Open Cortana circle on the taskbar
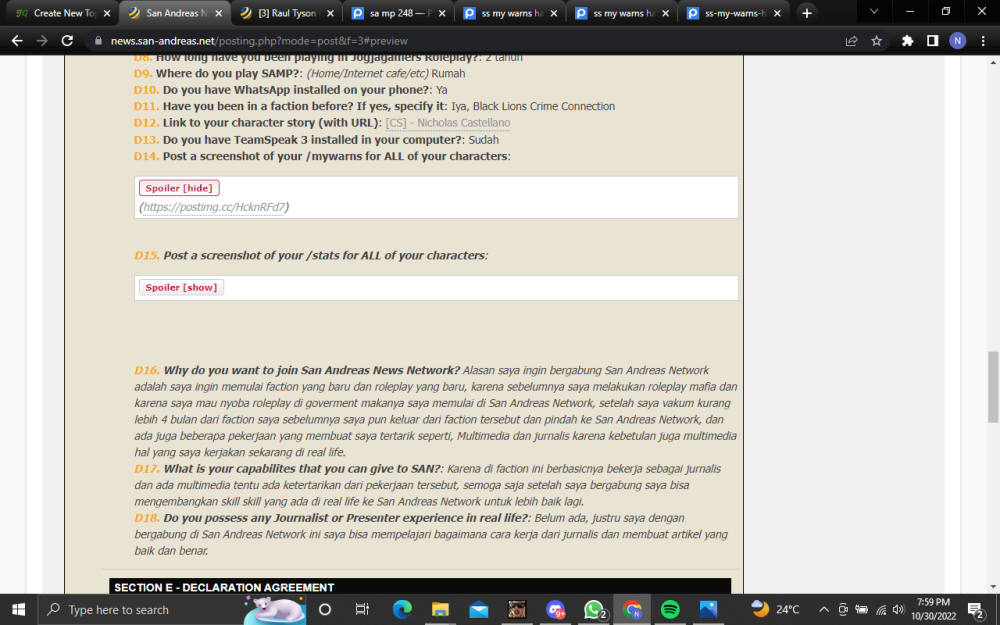Viewport: 1000px width, 625px height. click(x=325, y=610)
